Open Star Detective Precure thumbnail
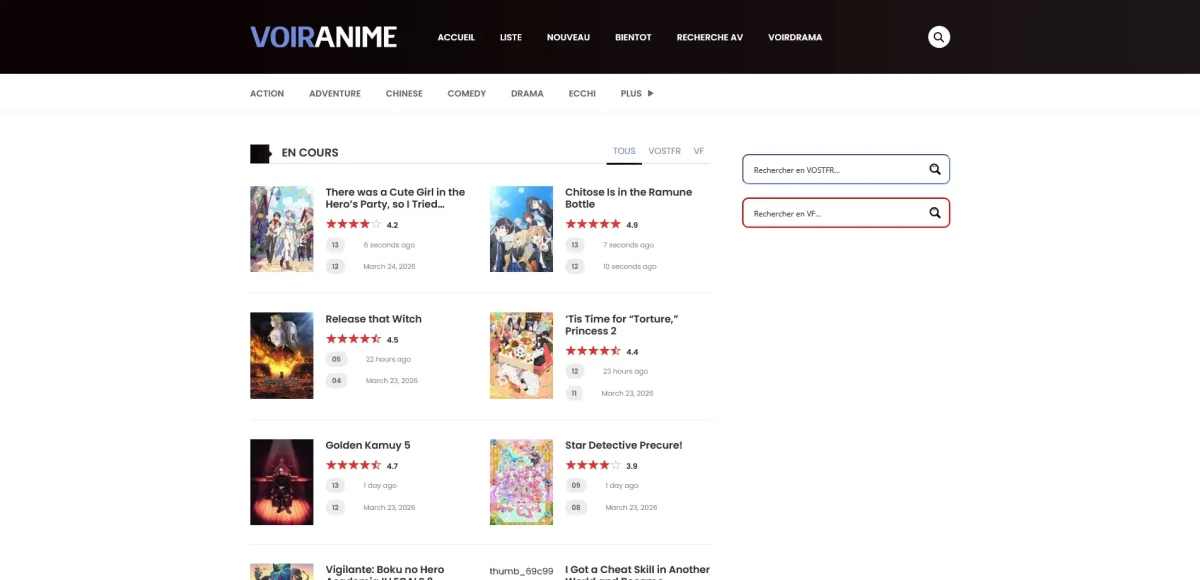 click(521, 482)
